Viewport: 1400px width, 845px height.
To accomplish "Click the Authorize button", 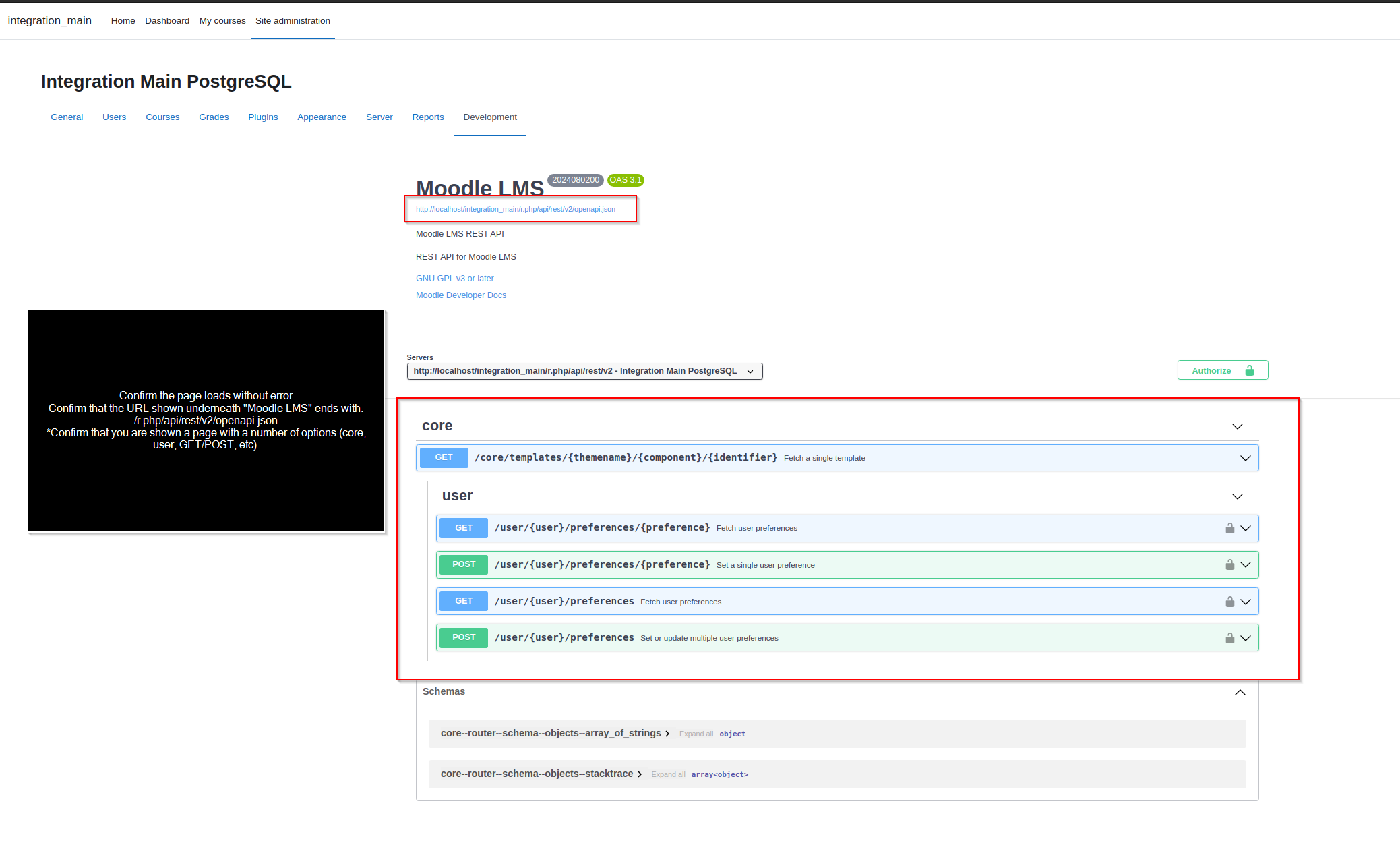I will click(x=1223, y=370).
